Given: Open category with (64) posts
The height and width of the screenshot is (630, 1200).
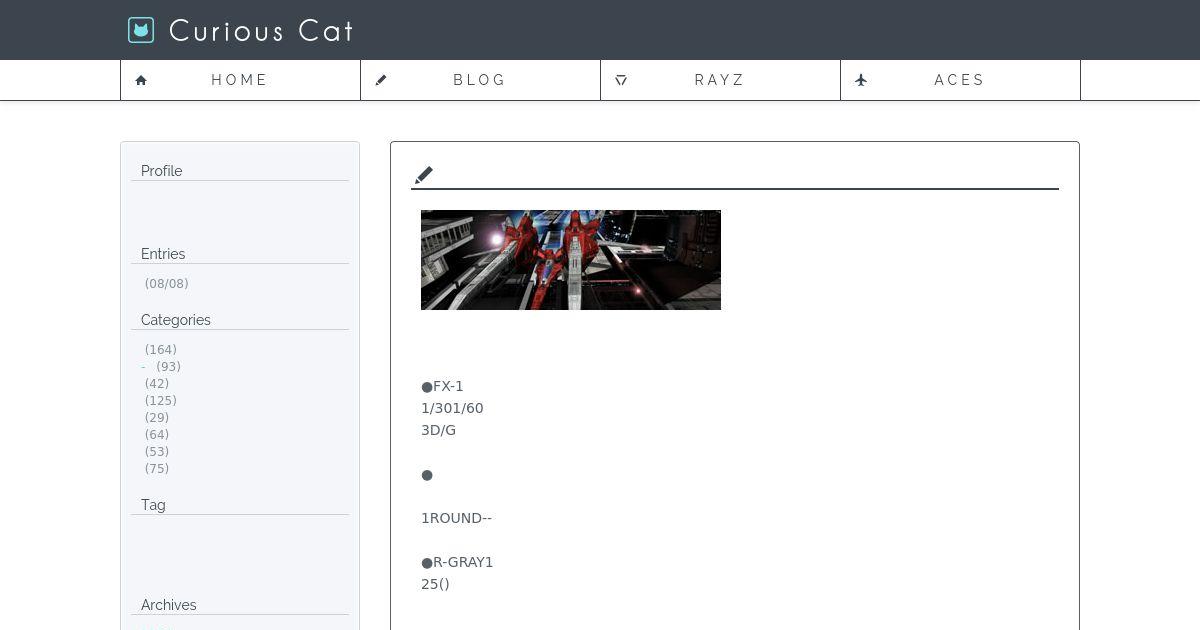Looking at the screenshot, I should tap(157, 435).
